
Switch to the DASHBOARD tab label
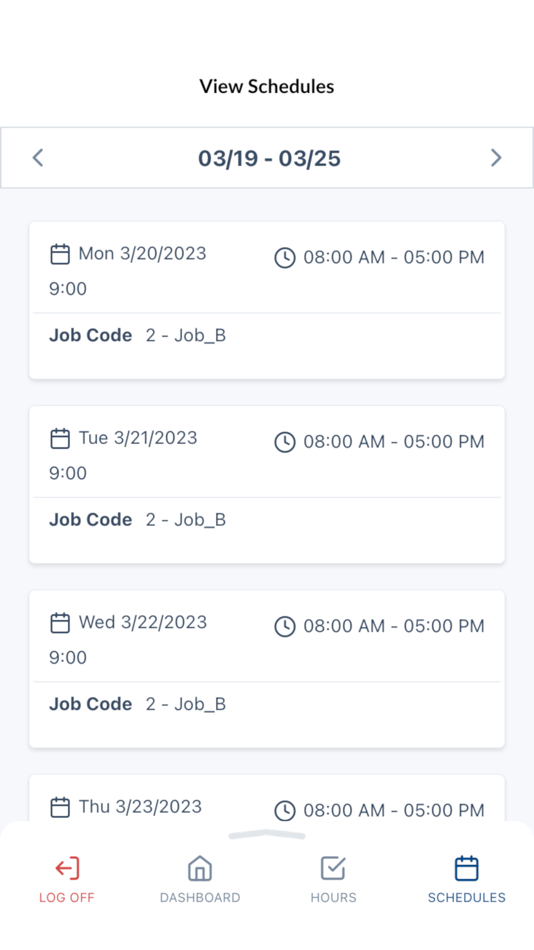pyautogui.click(x=200, y=897)
